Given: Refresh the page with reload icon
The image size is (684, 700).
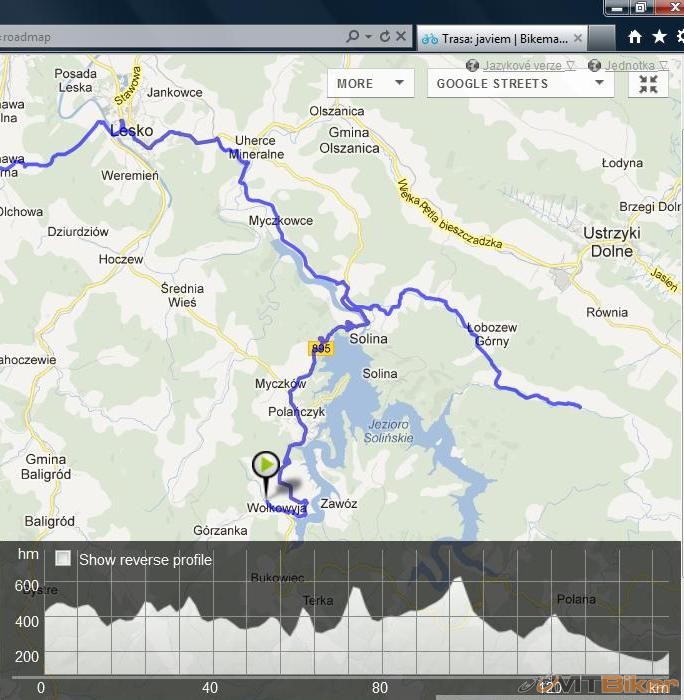Looking at the screenshot, I should click(x=384, y=37).
